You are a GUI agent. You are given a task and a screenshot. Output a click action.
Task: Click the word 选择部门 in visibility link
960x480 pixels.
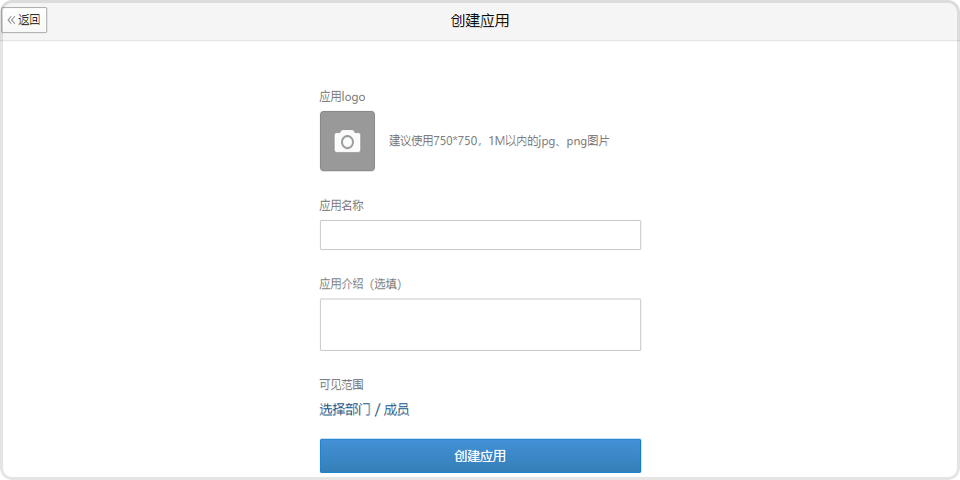345,409
